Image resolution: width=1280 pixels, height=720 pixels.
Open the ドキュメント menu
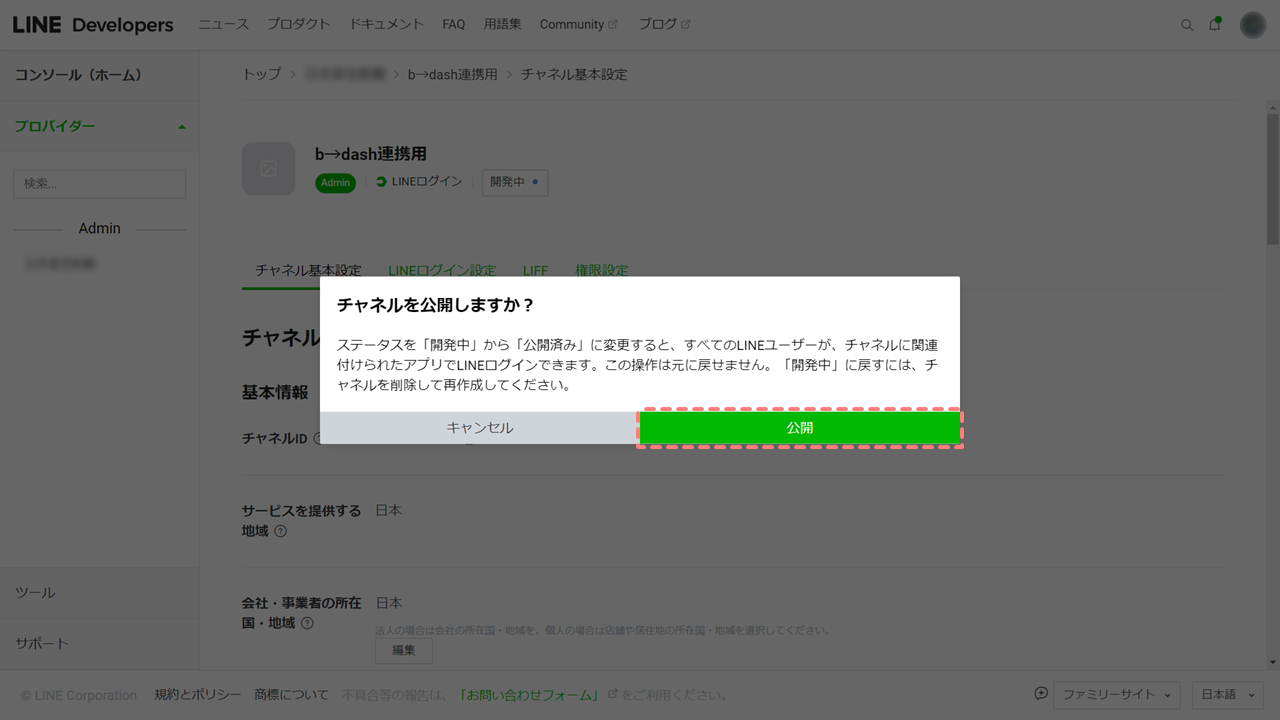pos(387,24)
